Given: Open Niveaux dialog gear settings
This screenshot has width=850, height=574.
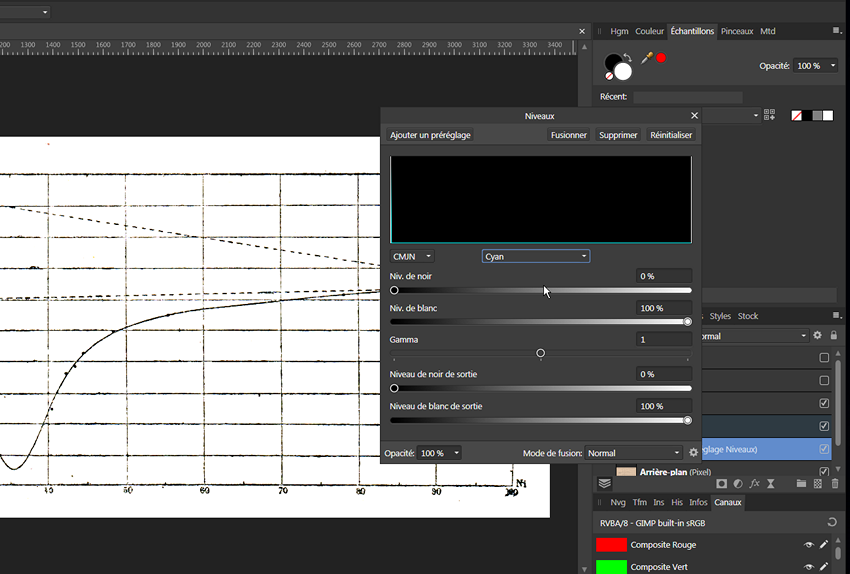Looking at the screenshot, I should [x=693, y=453].
